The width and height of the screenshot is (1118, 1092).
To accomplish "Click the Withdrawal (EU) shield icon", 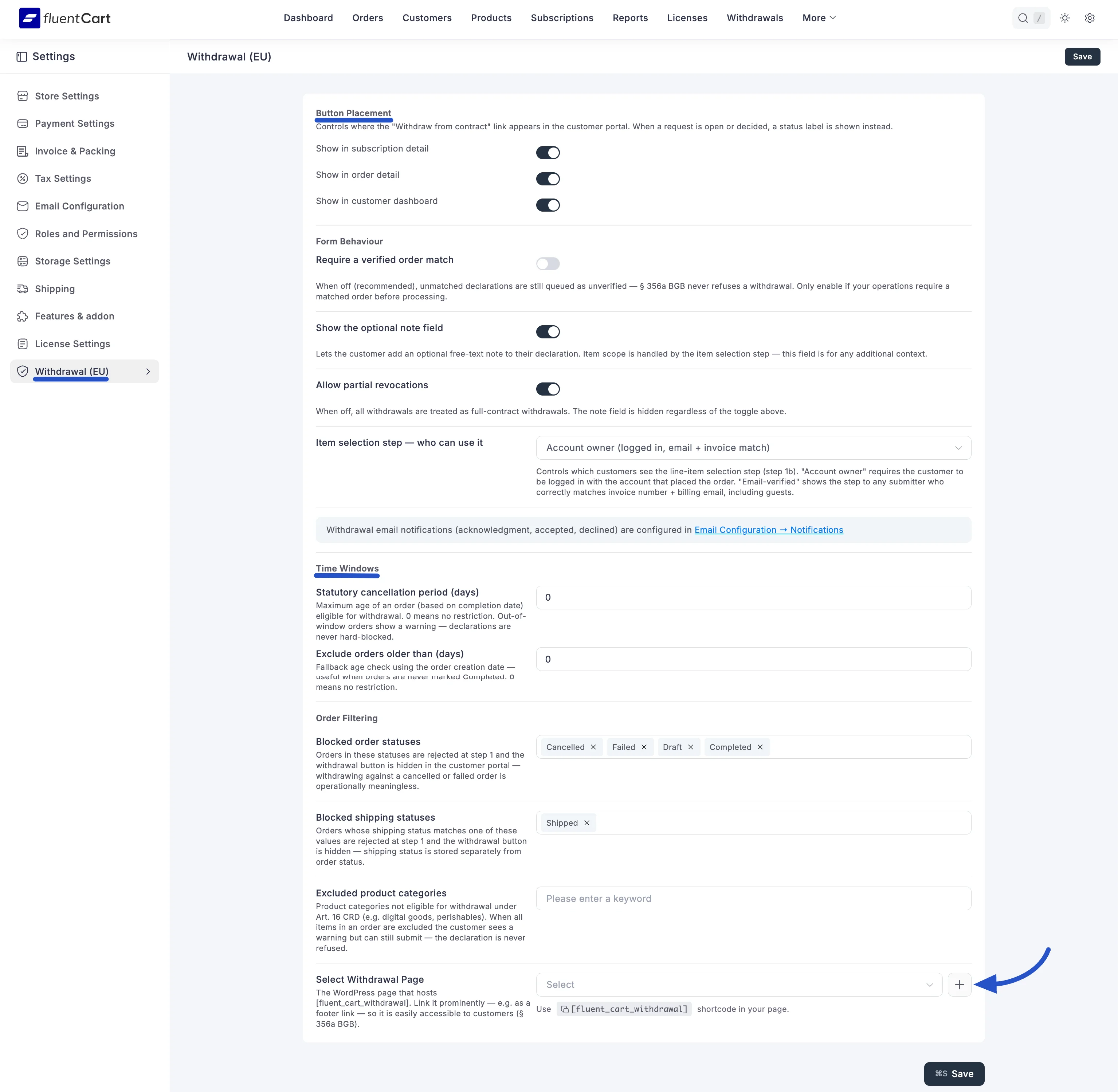I will tap(23, 371).
